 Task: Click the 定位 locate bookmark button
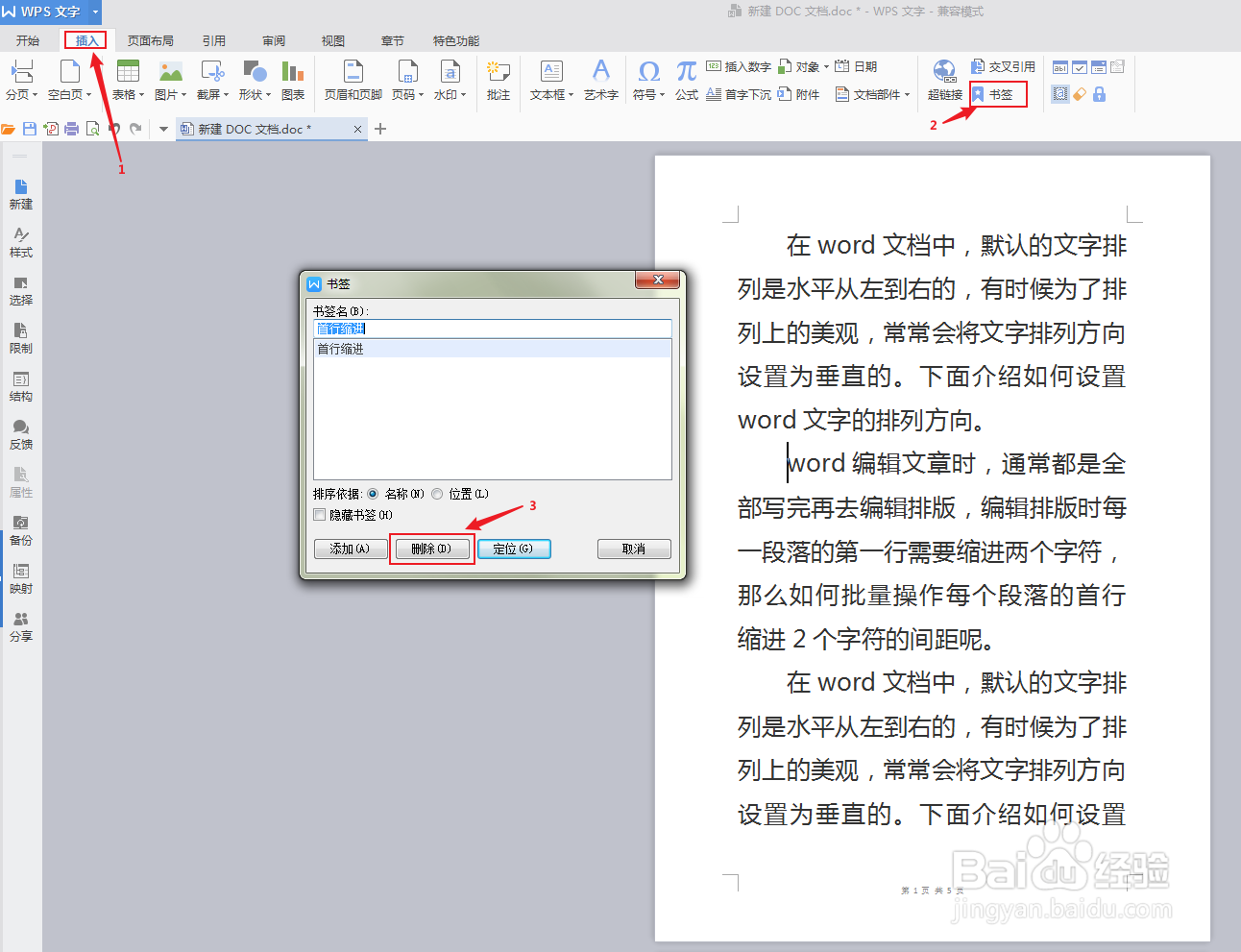pos(514,548)
